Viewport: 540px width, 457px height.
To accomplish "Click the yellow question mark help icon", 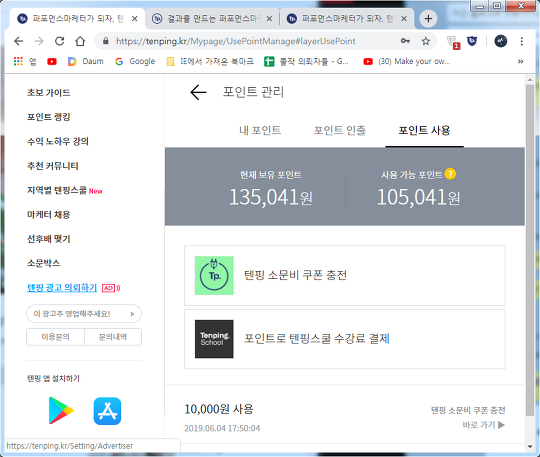I will (x=450, y=174).
